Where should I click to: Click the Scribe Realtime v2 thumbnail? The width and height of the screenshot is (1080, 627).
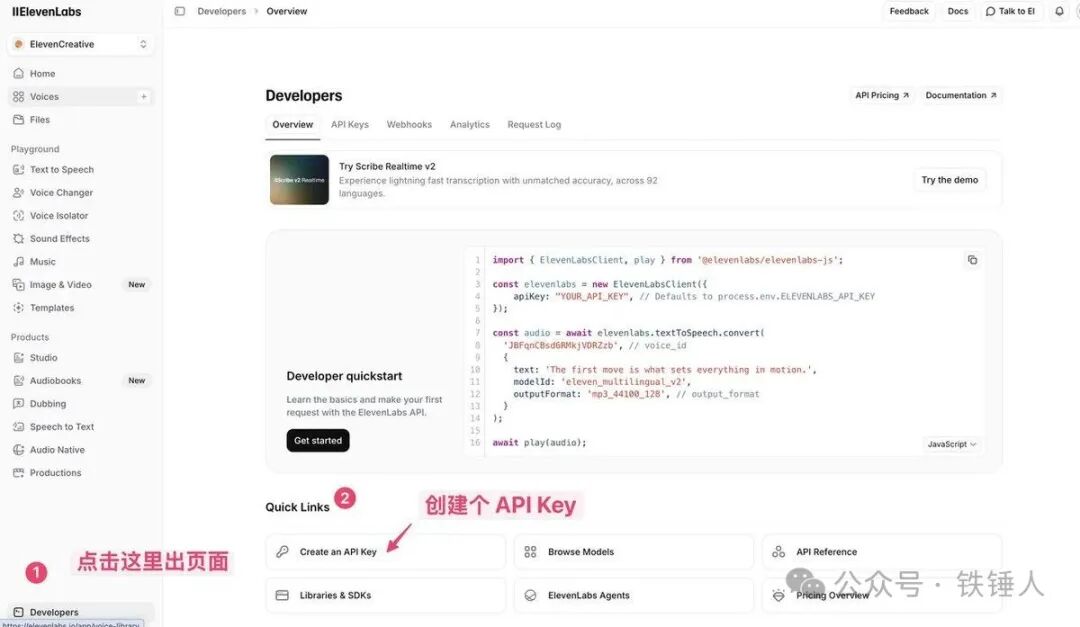tap(299, 180)
